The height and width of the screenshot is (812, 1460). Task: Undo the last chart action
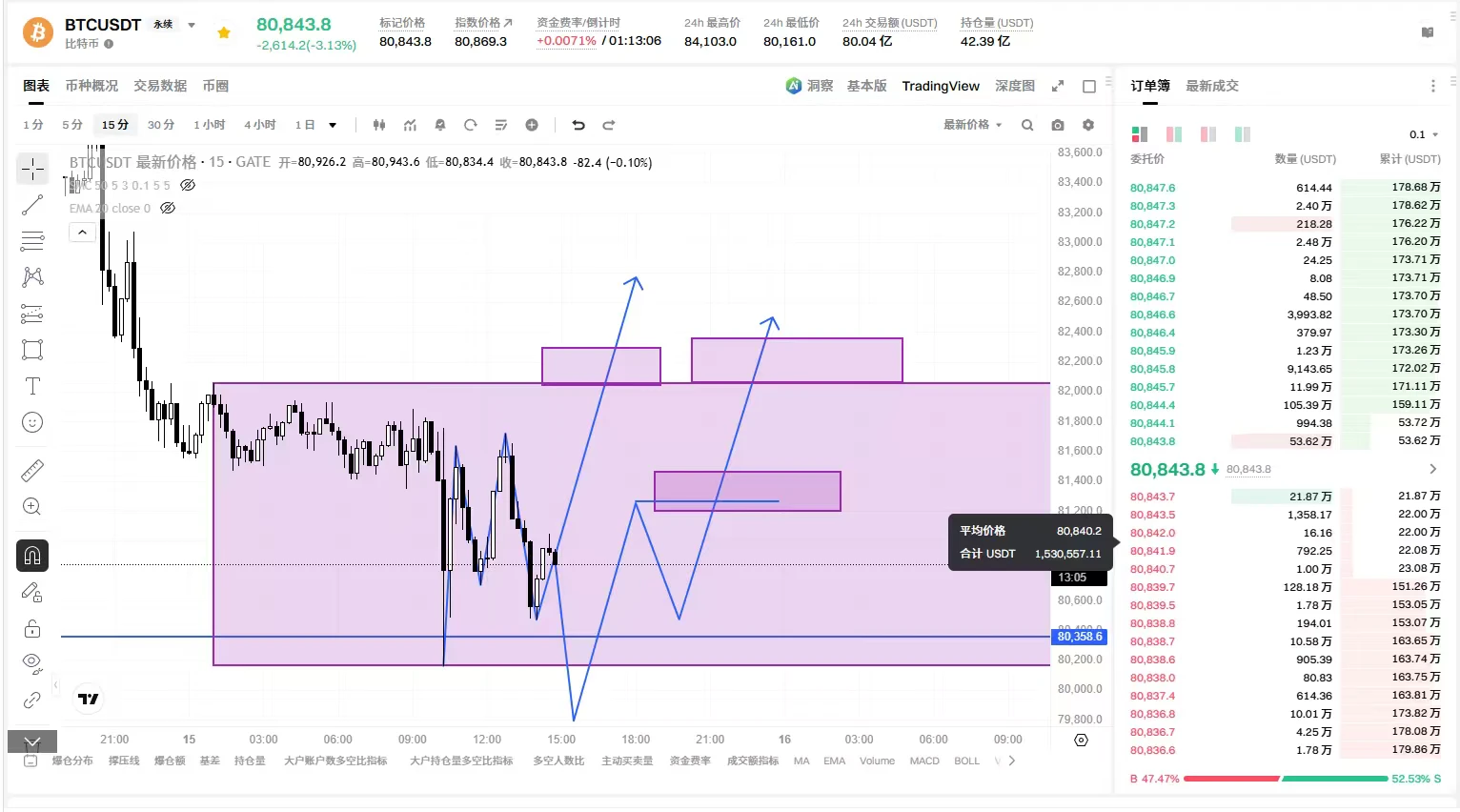tap(578, 125)
